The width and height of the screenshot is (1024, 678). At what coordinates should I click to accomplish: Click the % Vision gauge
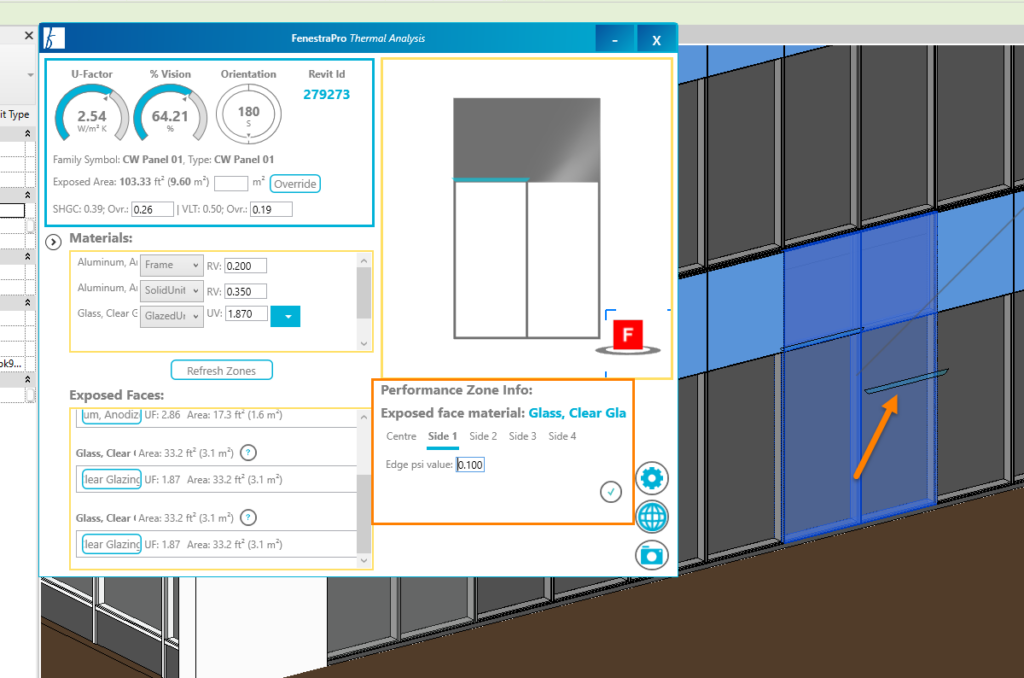pyautogui.click(x=170, y=114)
